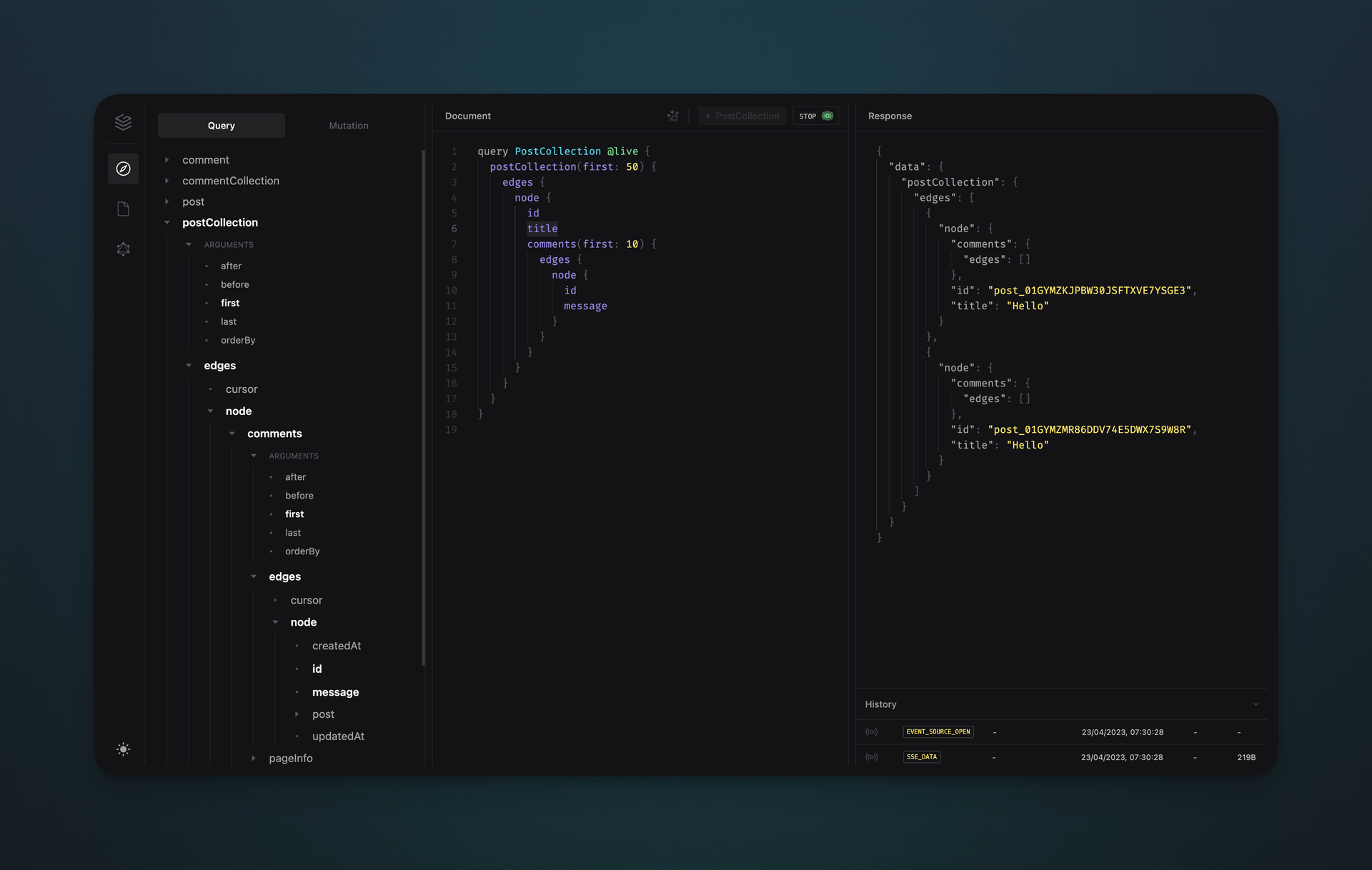Toggle the orderBy argument under postCollection

click(x=238, y=340)
